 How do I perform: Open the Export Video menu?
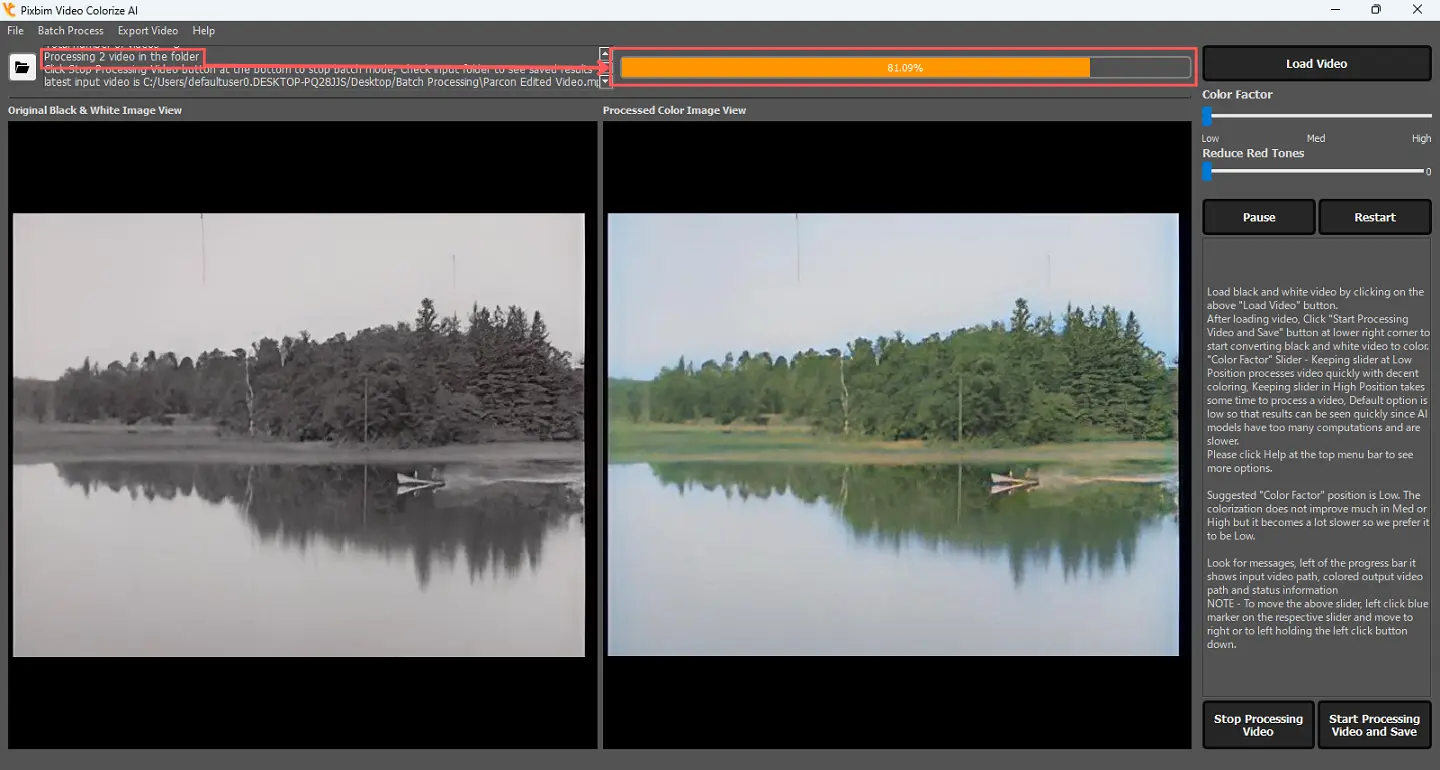(x=148, y=31)
